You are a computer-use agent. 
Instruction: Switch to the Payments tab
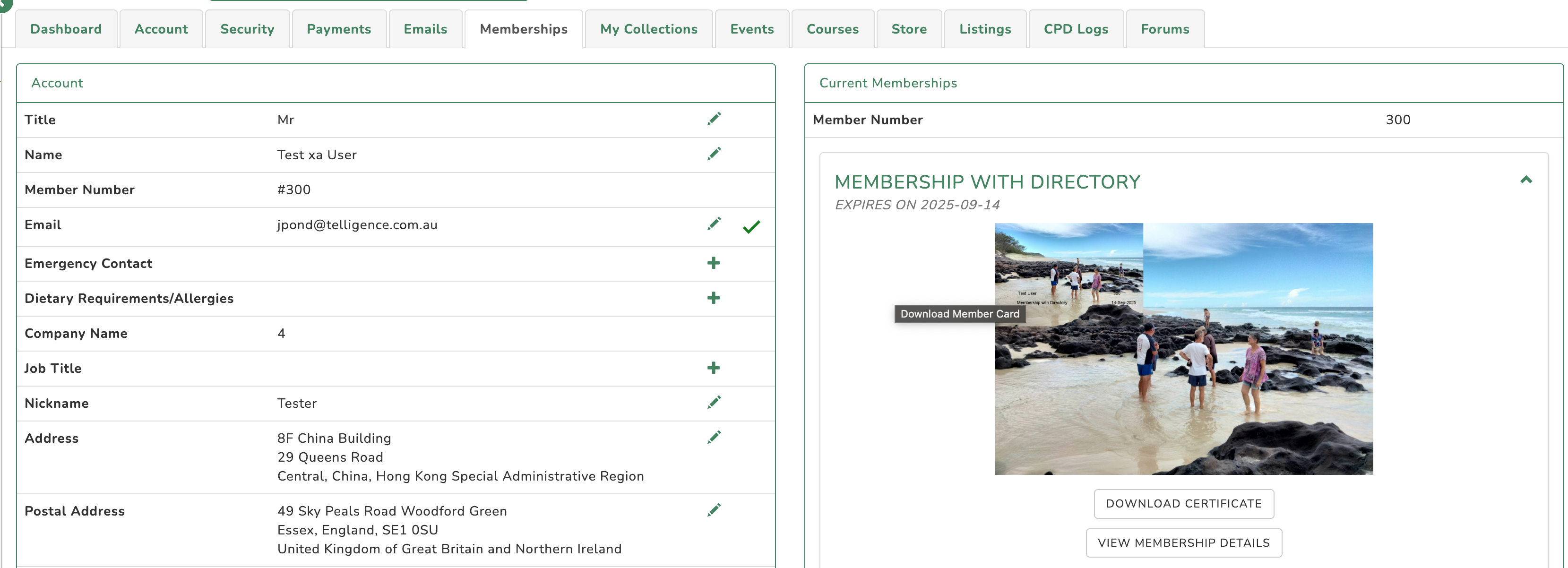338,29
